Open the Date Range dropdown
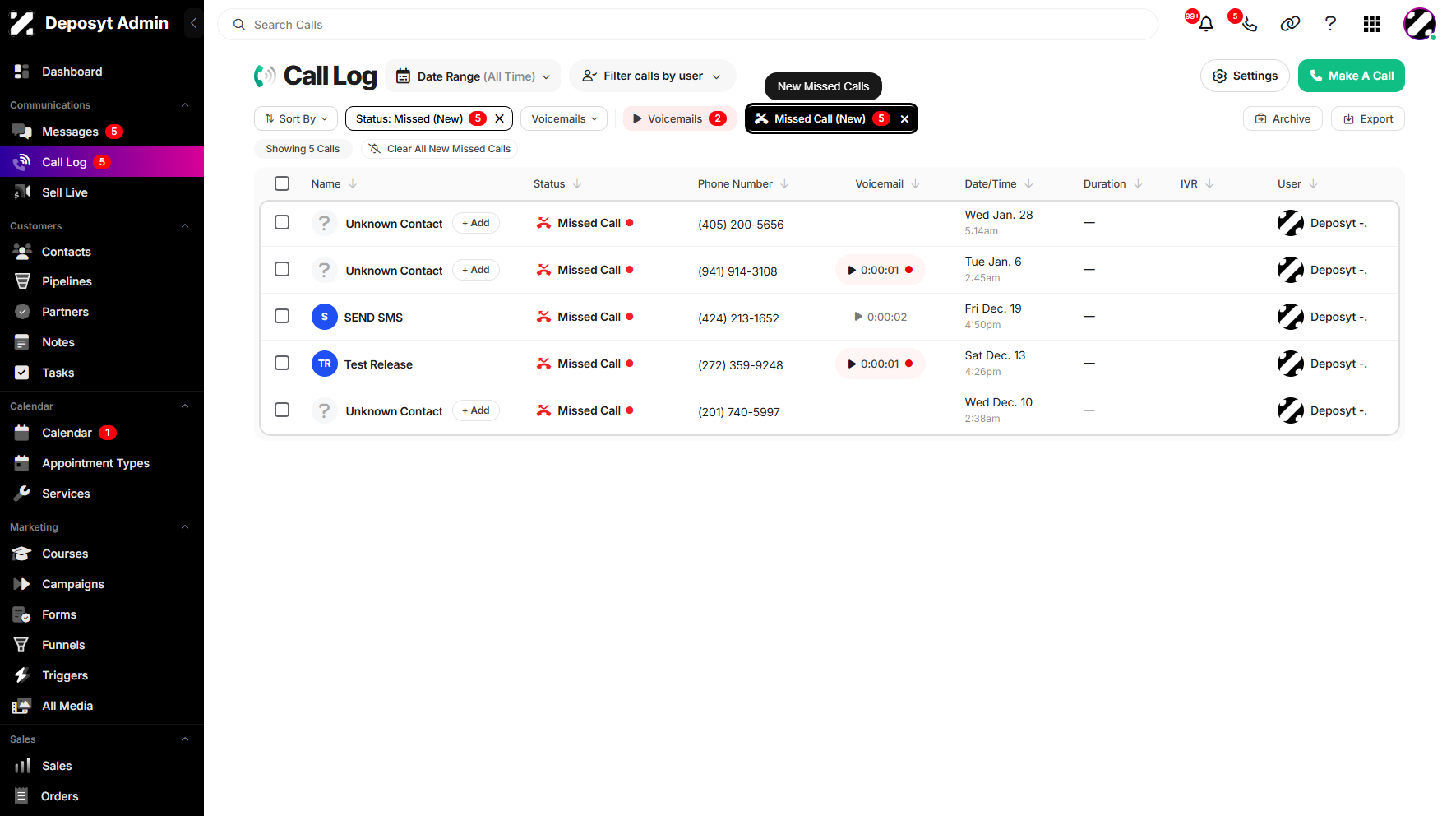 (x=473, y=76)
